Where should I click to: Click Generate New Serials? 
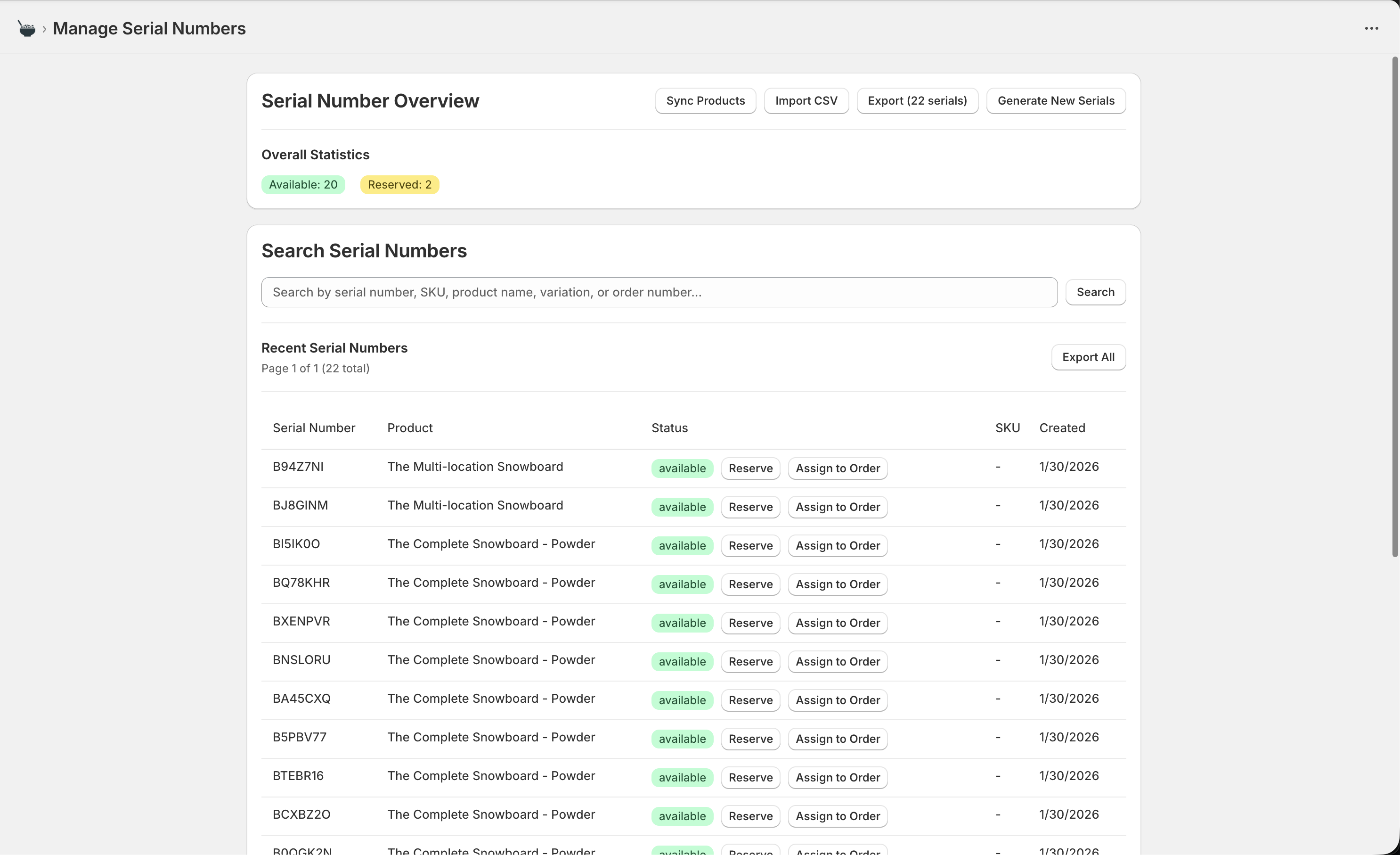(1055, 100)
